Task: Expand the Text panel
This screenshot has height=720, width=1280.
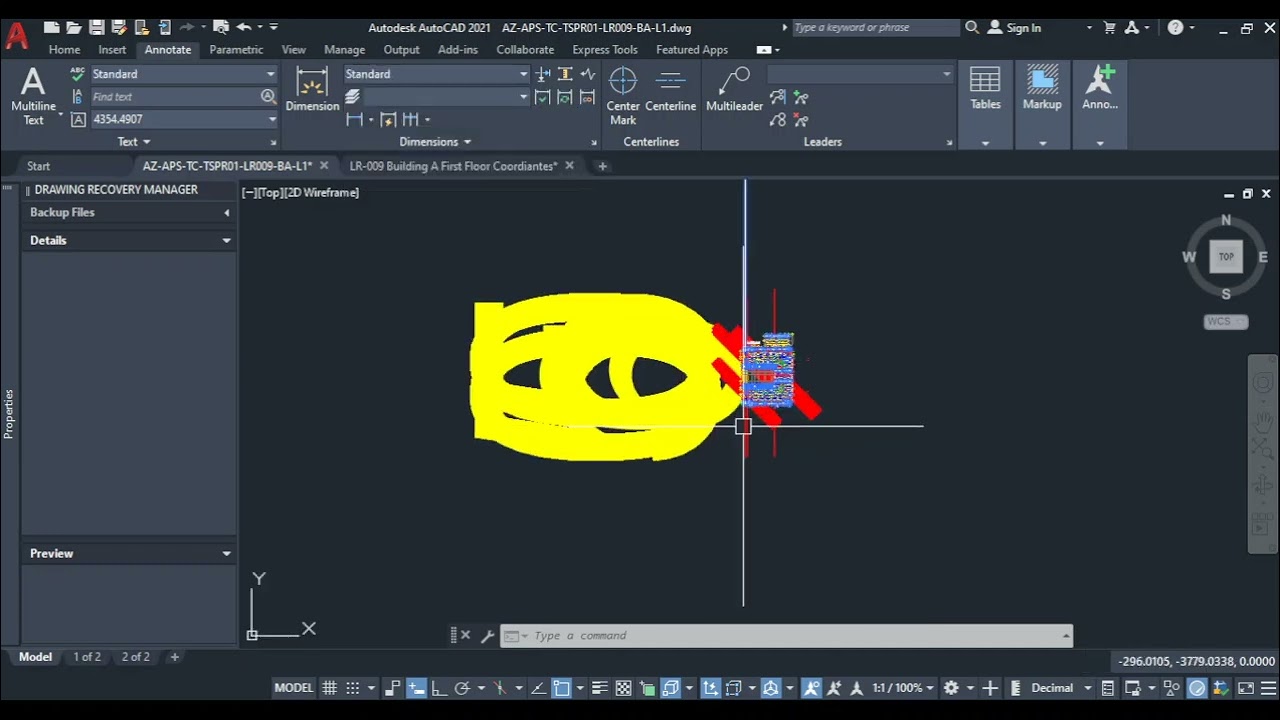Action: click(x=134, y=142)
